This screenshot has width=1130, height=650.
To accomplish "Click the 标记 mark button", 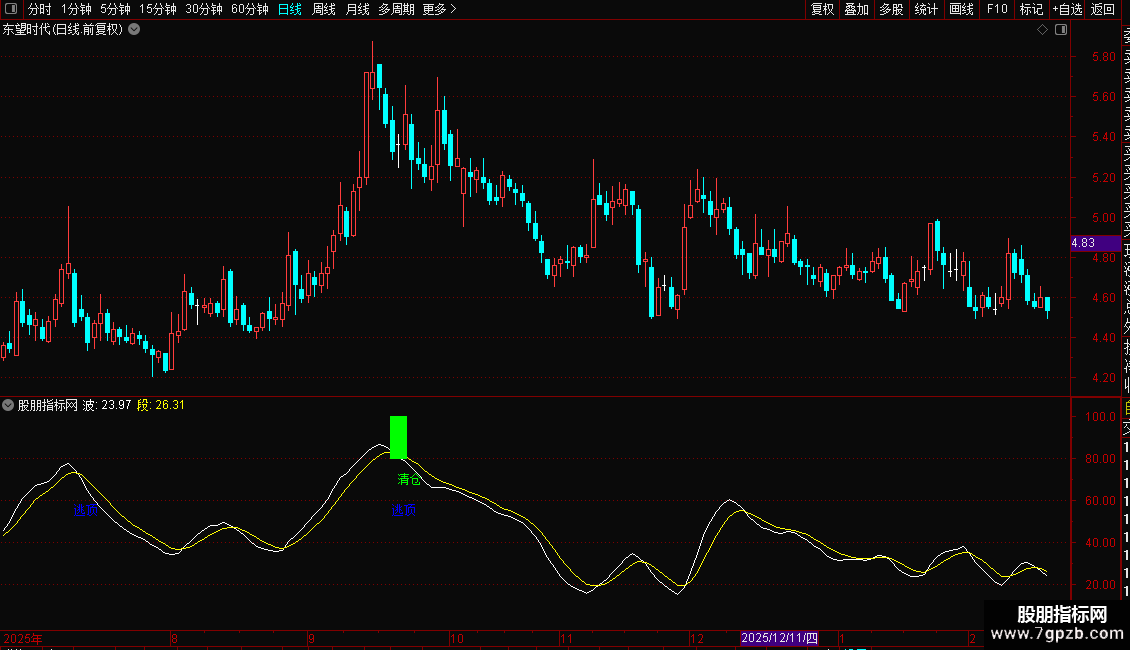I will [x=1031, y=9].
